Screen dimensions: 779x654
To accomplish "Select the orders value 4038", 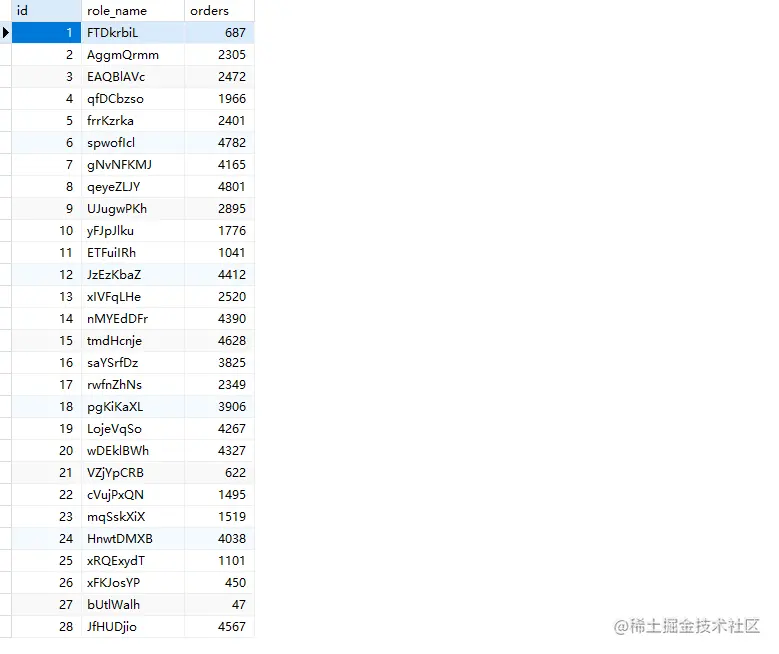I will (x=219, y=539).
